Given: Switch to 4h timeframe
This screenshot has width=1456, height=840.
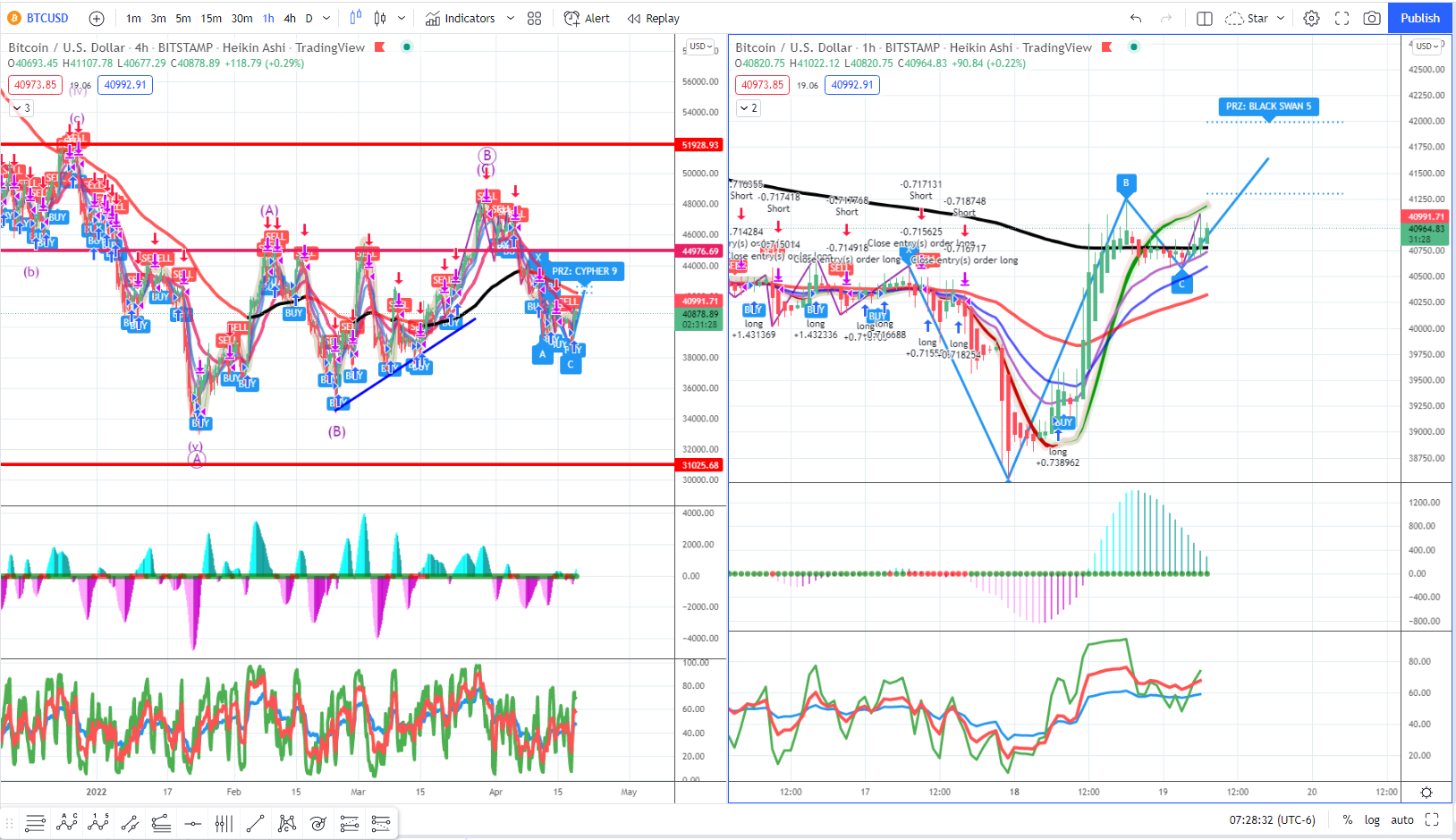Looking at the screenshot, I should pos(290,18).
